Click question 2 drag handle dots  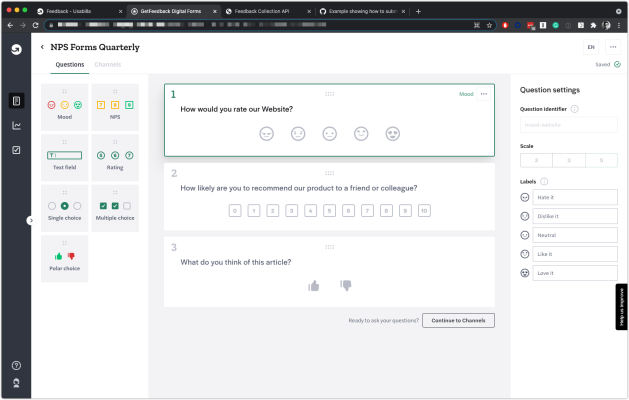[329, 173]
